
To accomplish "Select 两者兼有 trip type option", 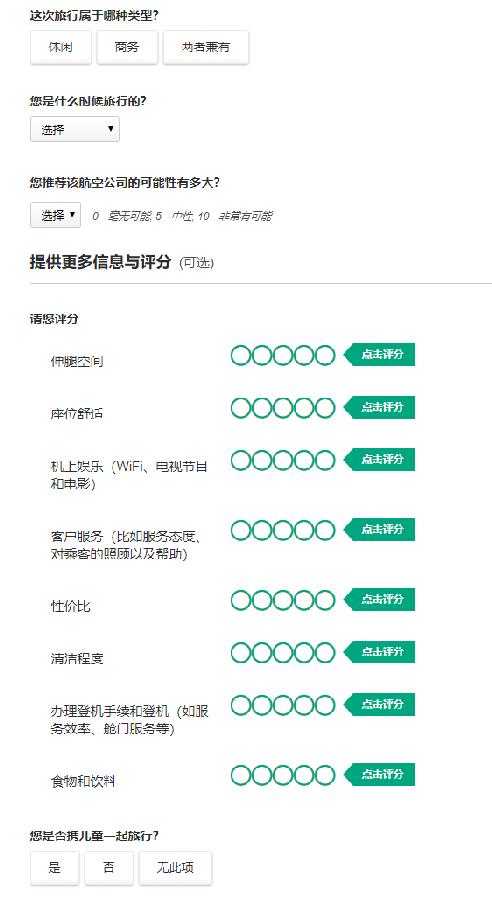I will tap(206, 47).
